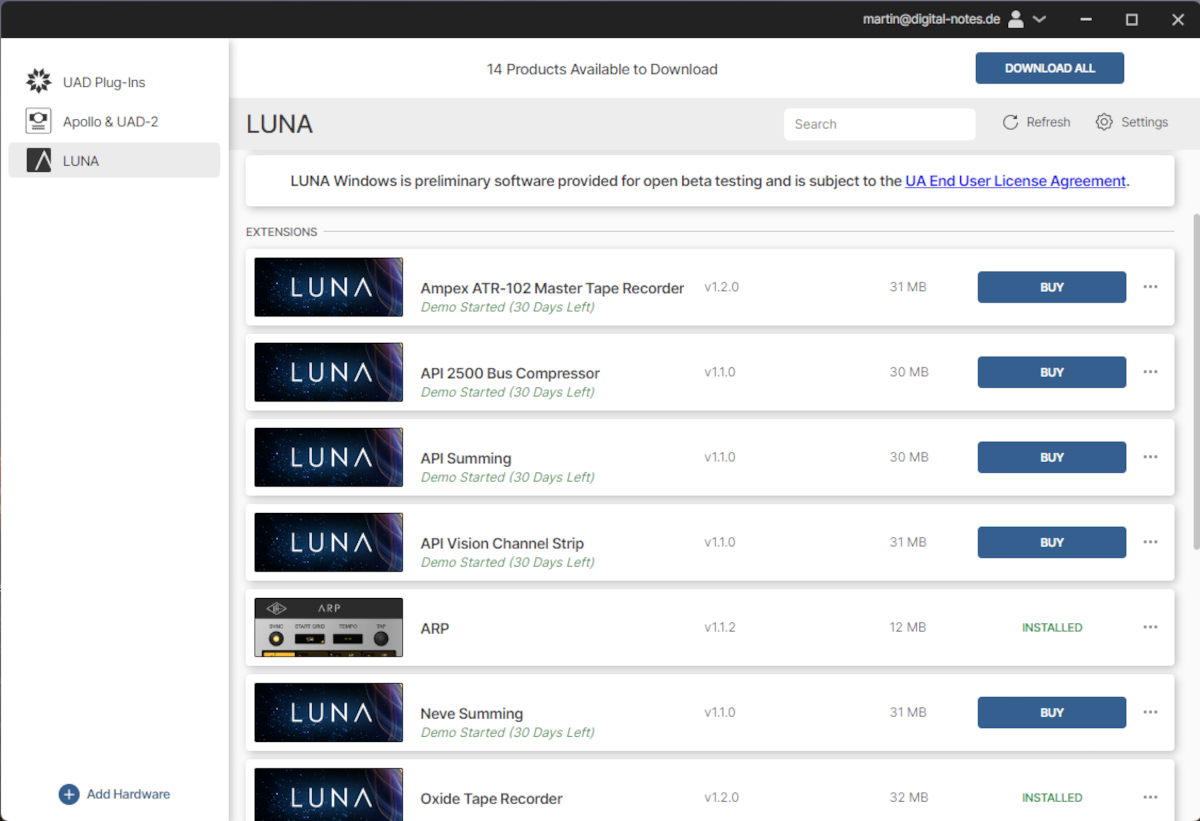Viewport: 1200px width, 821px height.
Task: Download all 14 available products
Action: pyautogui.click(x=1050, y=68)
